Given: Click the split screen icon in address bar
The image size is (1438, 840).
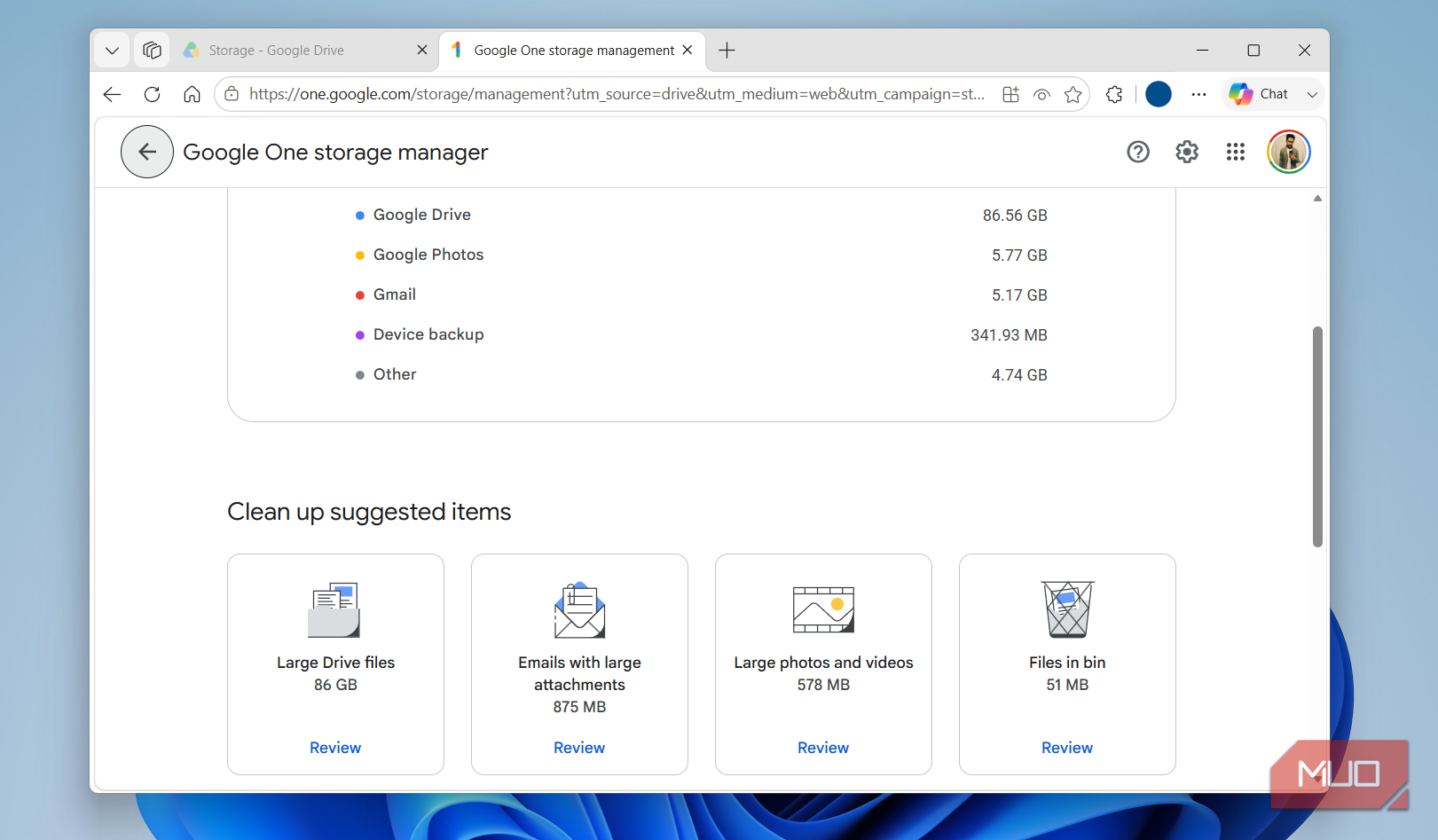Looking at the screenshot, I should [1010, 94].
